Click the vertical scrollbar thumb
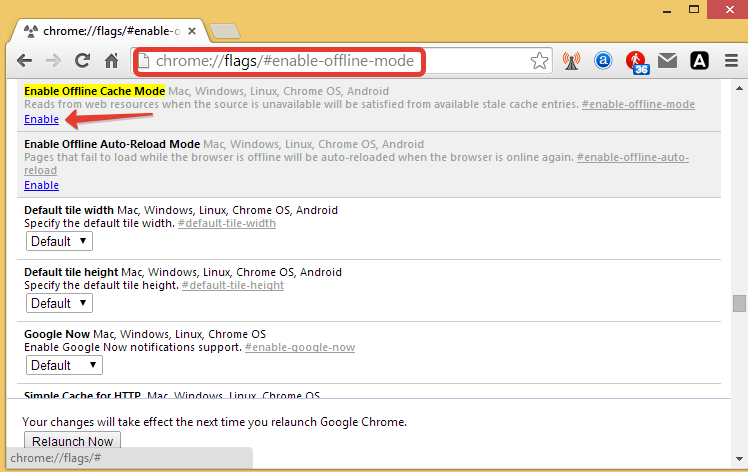Viewport: 748px width, 472px height. (x=739, y=303)
